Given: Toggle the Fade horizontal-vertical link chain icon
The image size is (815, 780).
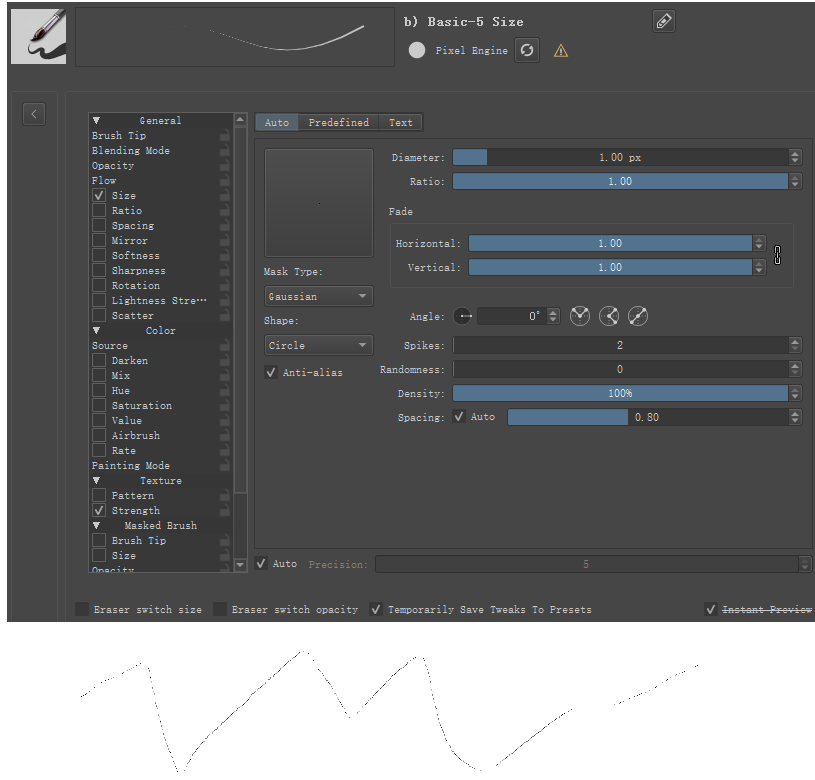Looking at the screenshot, I should pos(777,255).
